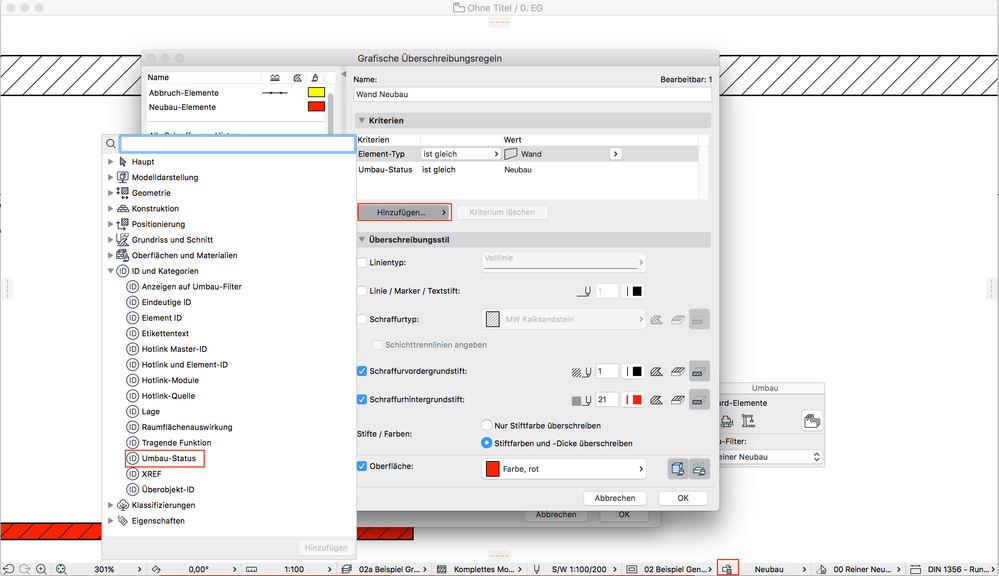Click cover fill icon in Schraffurvordergrundstift row
This screenshot has height=576, width=999.
(678, 371)
